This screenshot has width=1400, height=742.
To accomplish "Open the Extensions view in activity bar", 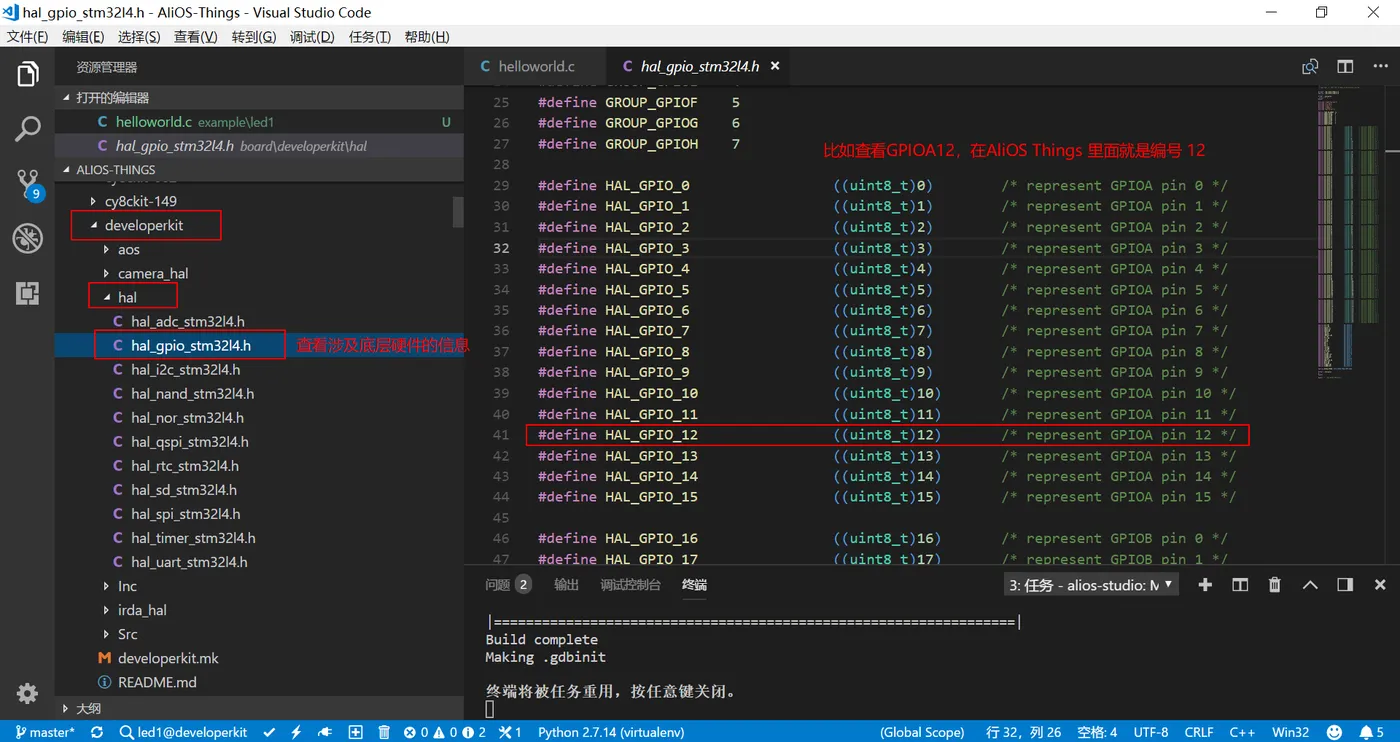I will pyautogui.click(x=27, y=293).
